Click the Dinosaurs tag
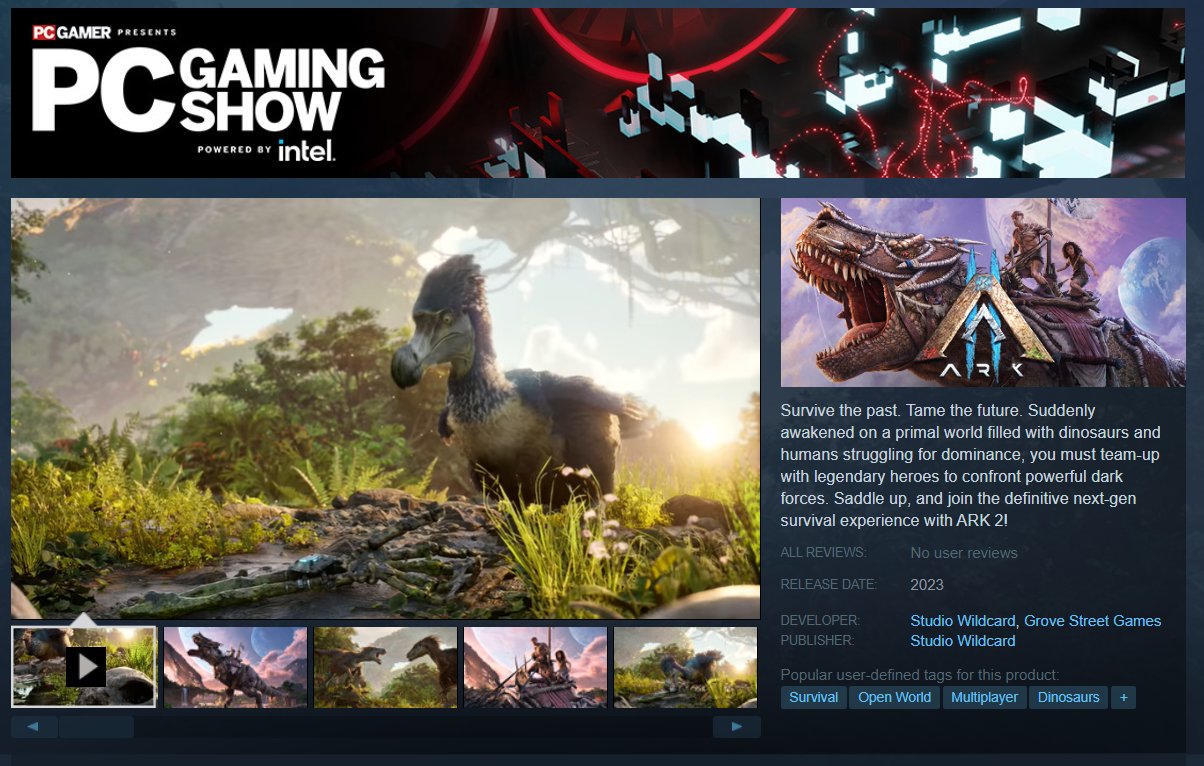The width and height of the screenshot is (1204, 766). [1069, 697]
